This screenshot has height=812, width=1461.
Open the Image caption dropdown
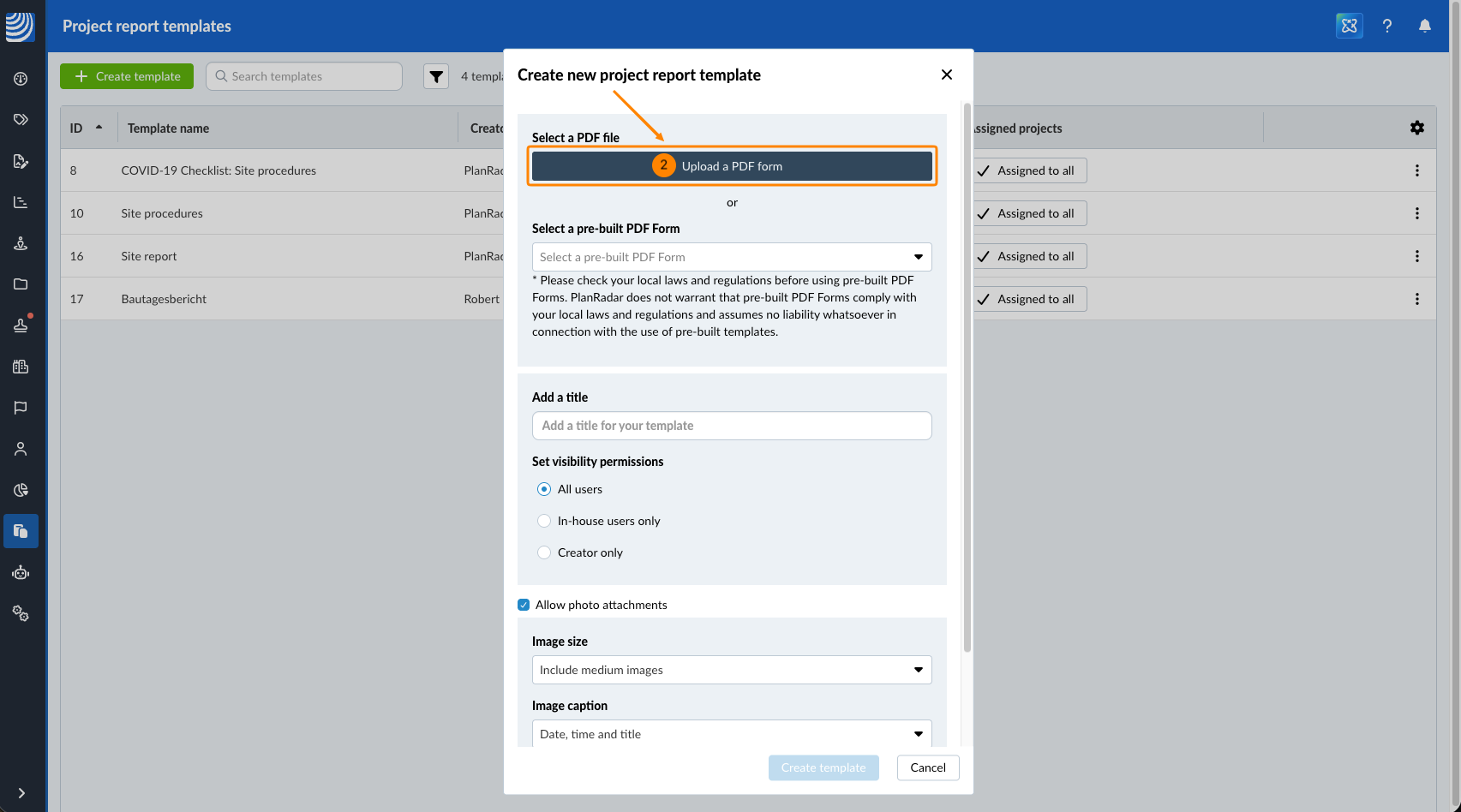coord(732,734)
